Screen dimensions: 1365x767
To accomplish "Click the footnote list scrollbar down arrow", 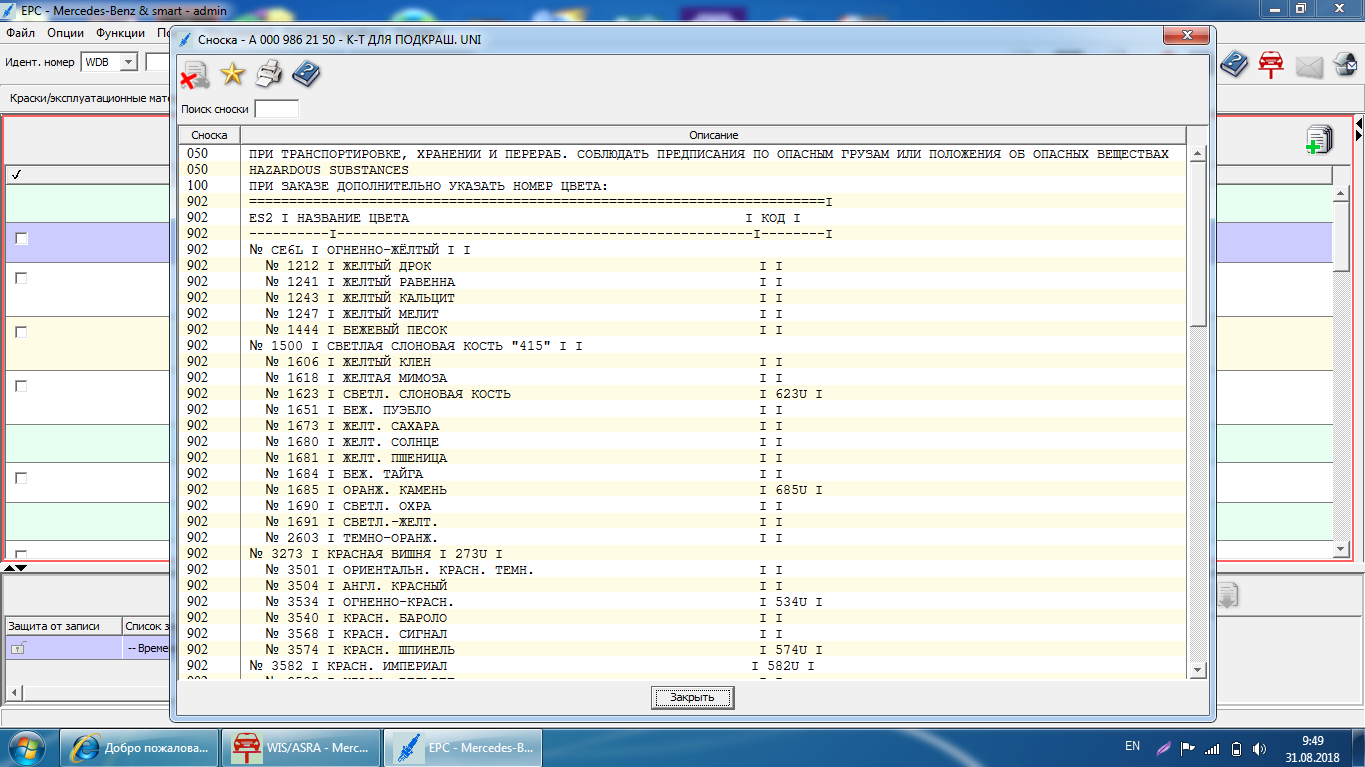I will 1198,669.
